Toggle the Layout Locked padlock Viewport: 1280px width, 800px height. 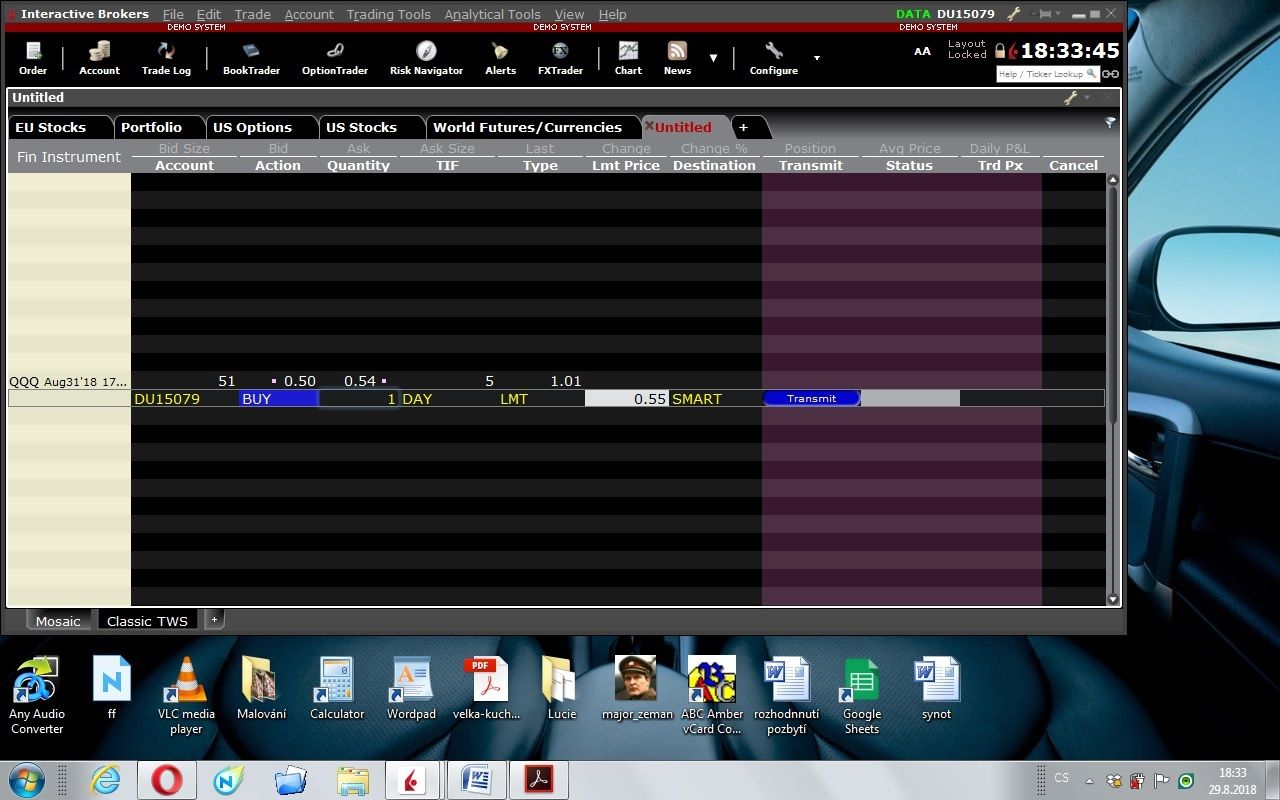pyautogui.click(x=1000, y=50)
